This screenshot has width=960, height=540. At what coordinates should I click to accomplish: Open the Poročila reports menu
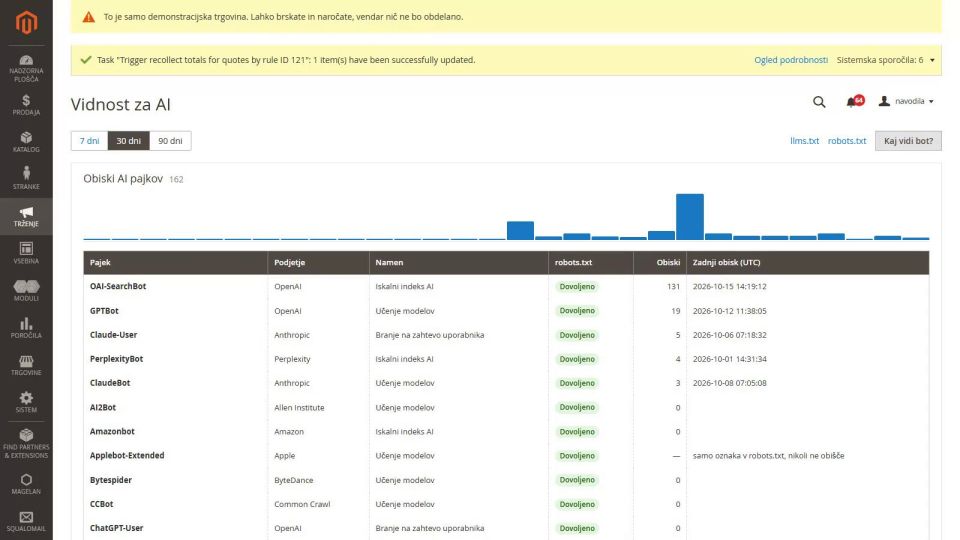26,328
